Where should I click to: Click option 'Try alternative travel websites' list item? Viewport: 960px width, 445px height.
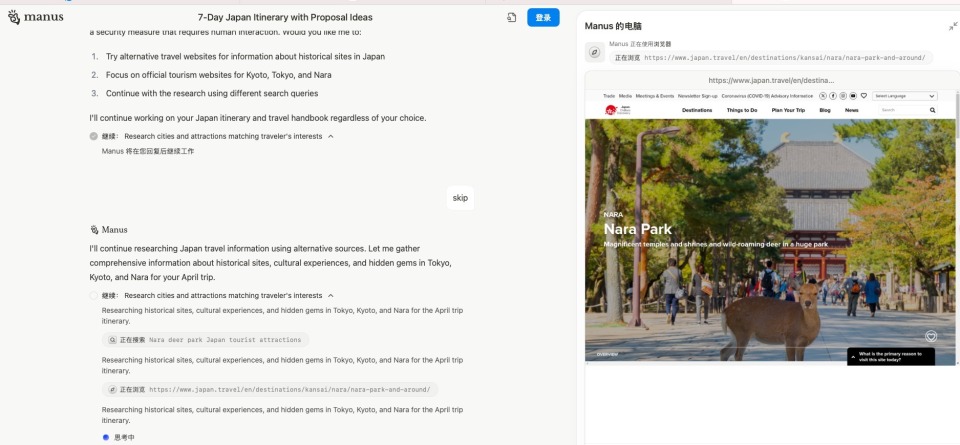[246, 56]
